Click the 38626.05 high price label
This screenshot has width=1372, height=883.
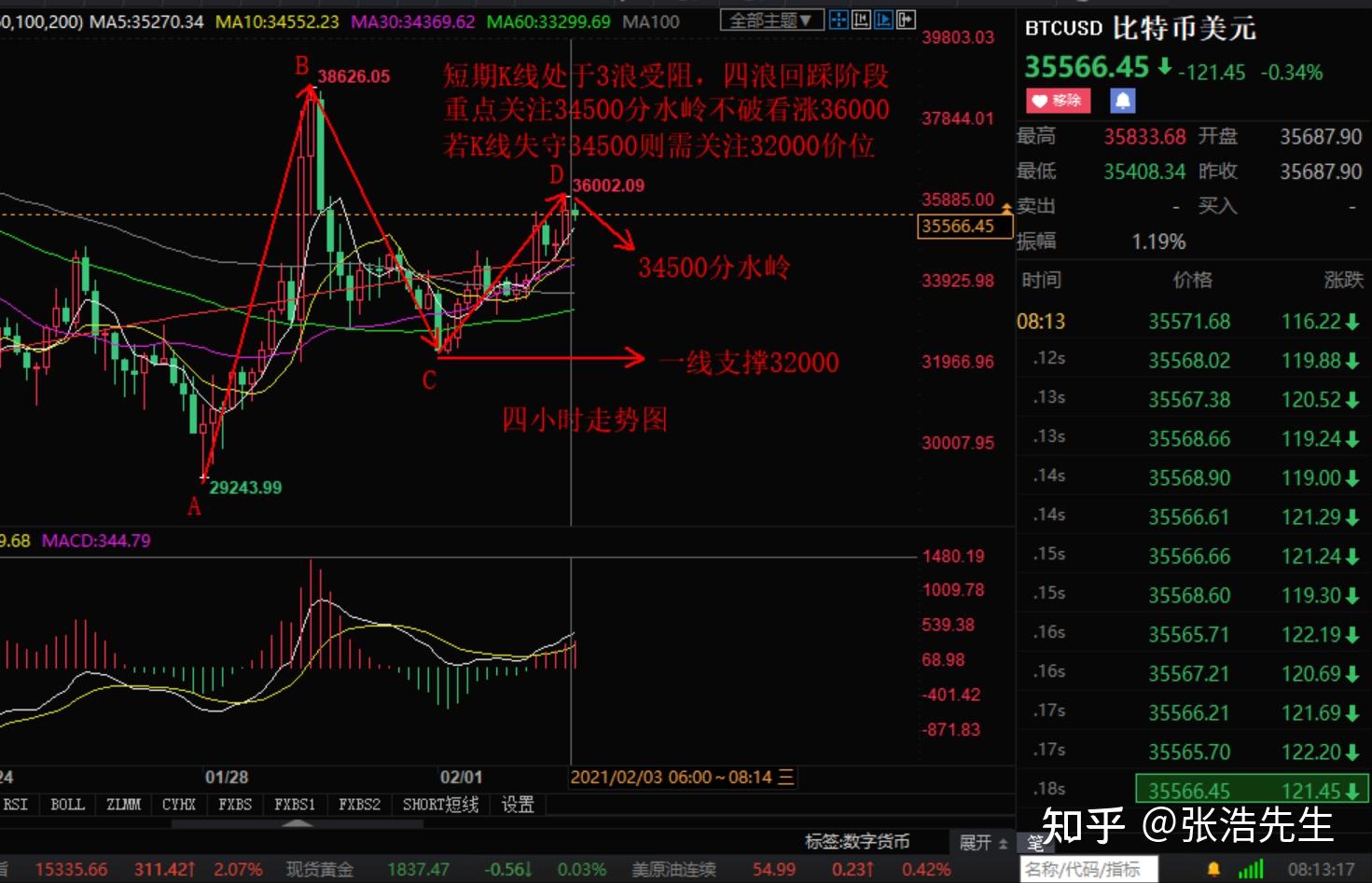pos(353,76)
